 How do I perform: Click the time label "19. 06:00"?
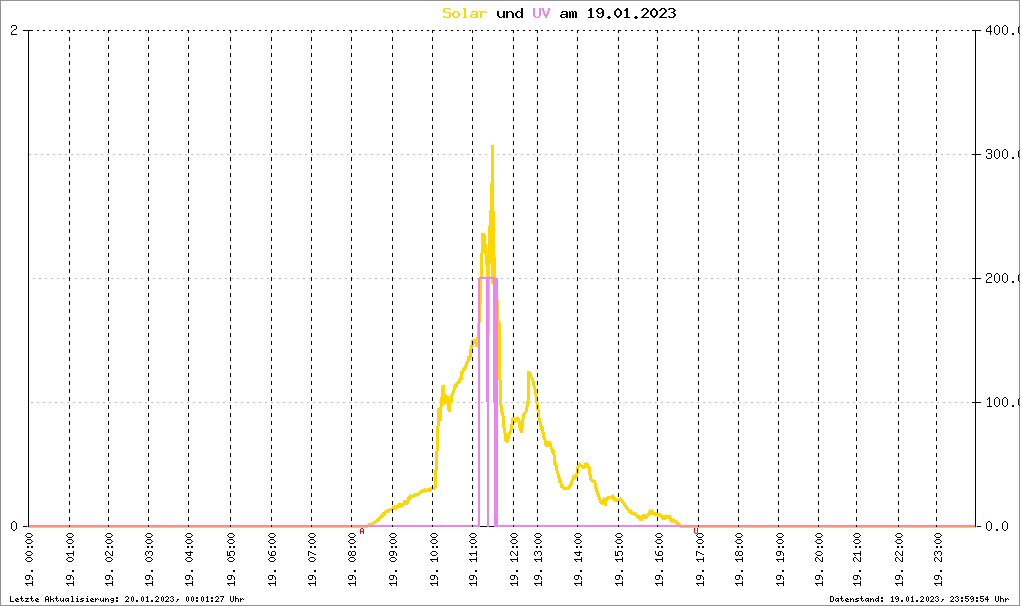tap(272, 559)
